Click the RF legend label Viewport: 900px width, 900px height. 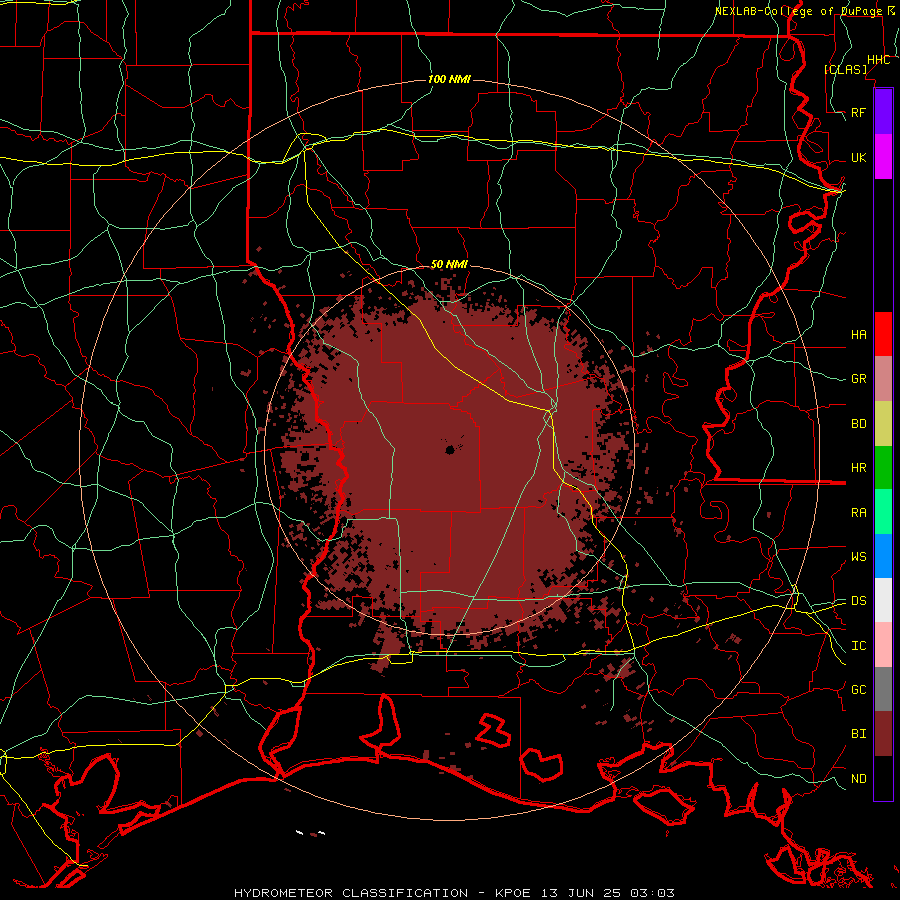[x=859, y=112]
